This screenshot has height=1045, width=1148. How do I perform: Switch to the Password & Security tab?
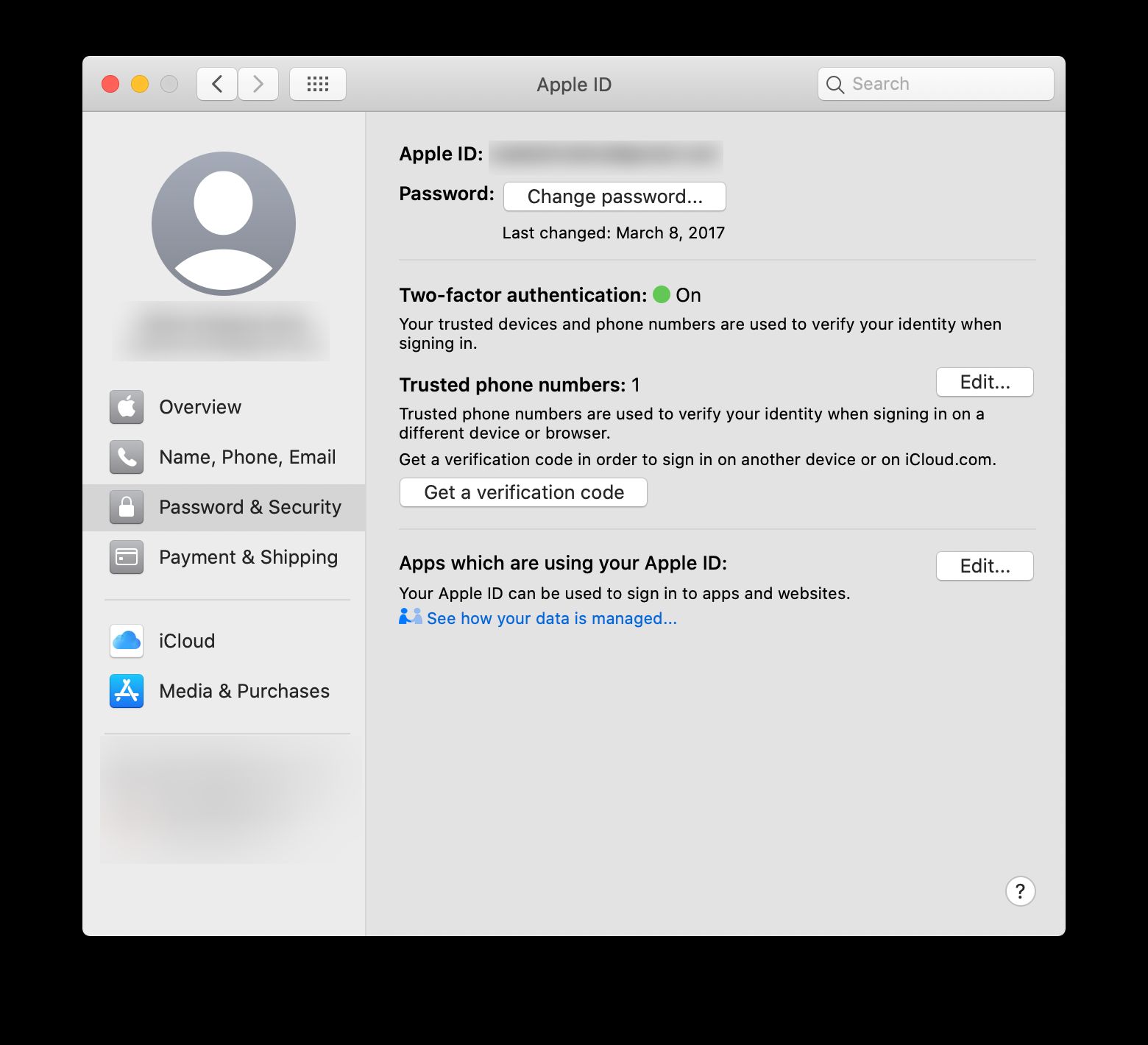tap(250, 507)
